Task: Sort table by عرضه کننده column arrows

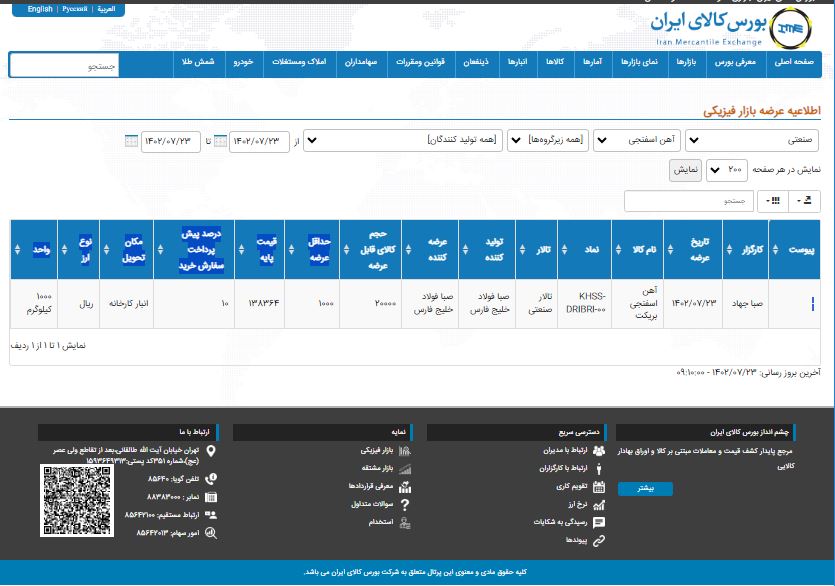Action: (408, 249)
